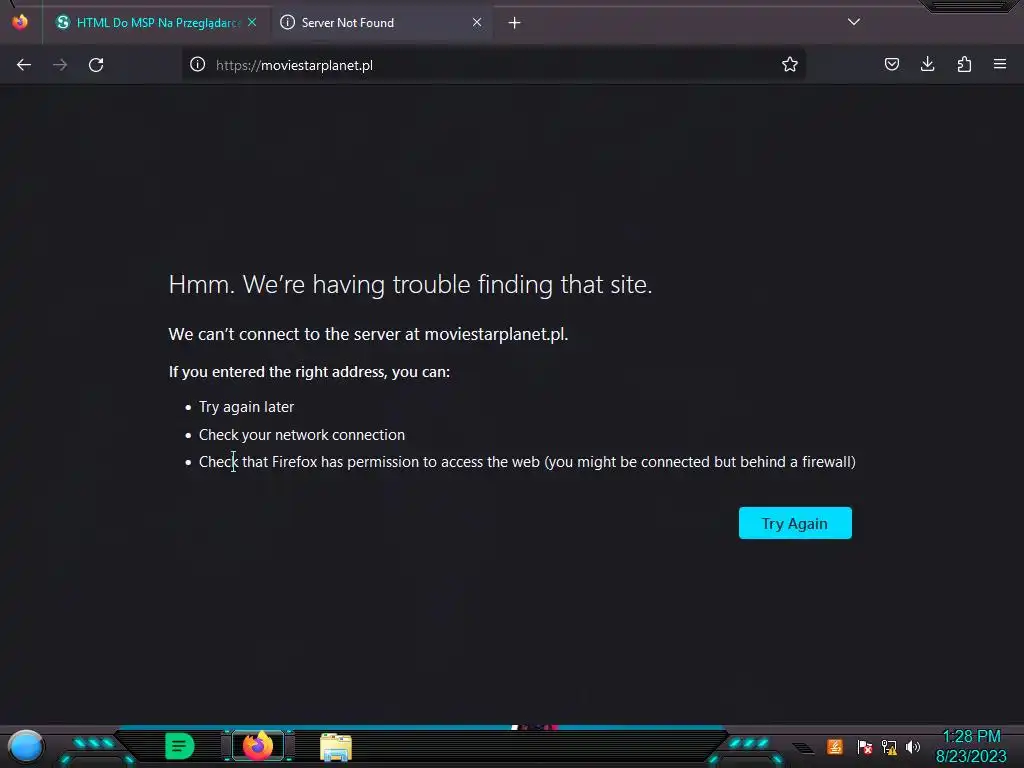Open the network status tray icon
Screen dimensions: 1024x768
(x=888, y=746)
